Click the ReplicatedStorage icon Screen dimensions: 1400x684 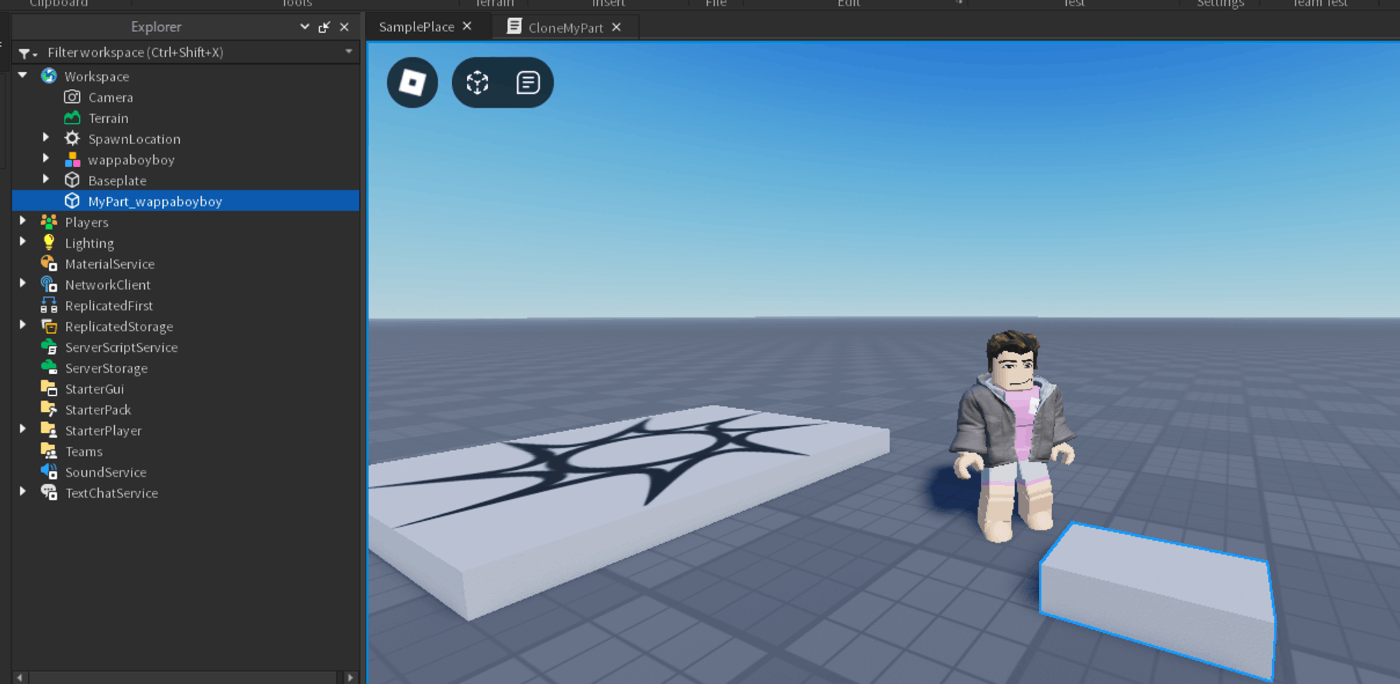pyautogui.click(x=48, y=327)
